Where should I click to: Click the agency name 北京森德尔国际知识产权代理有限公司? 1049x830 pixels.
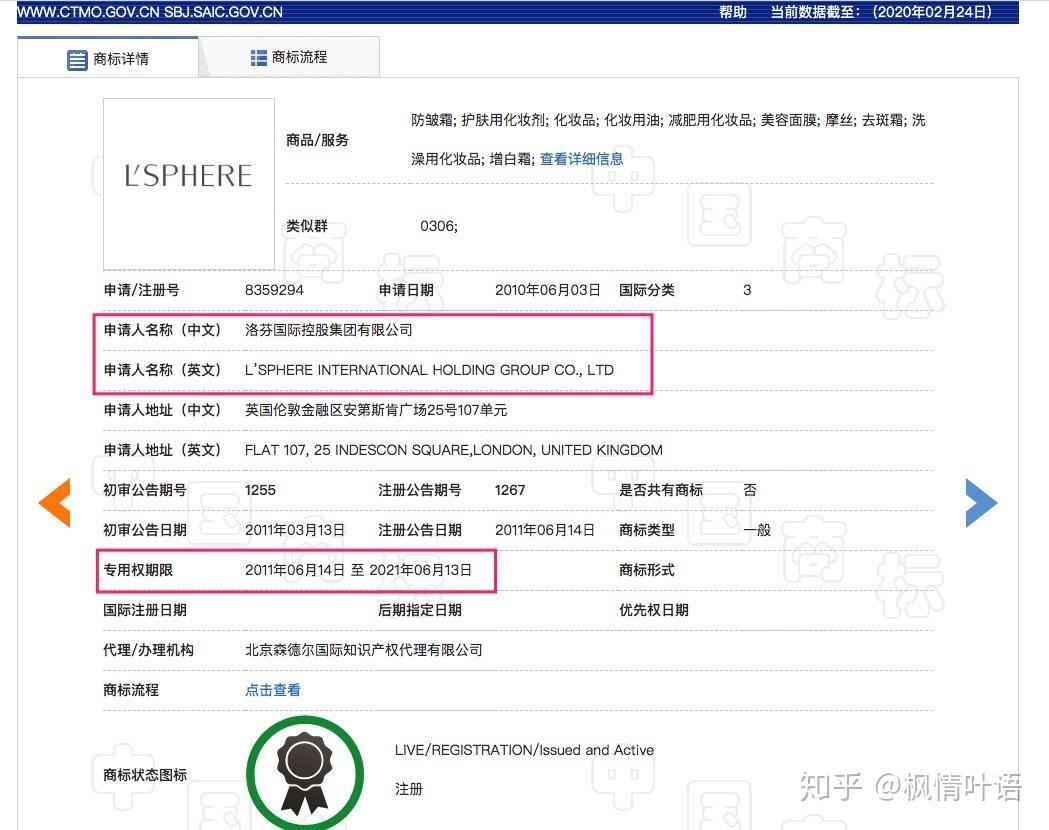(363, 650)
